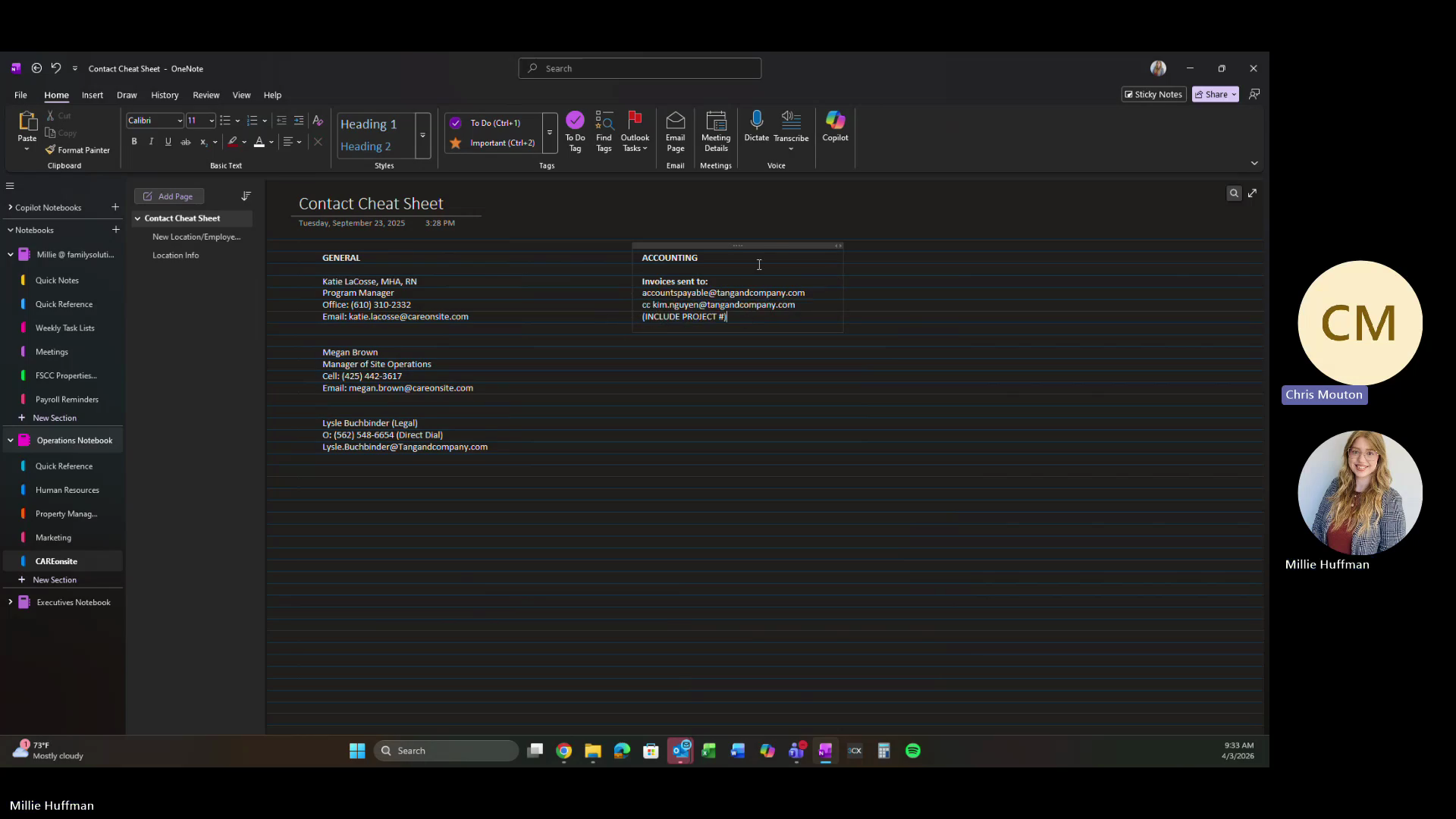Toggle bulleted list
Screen dimensions: 1456x819
click(x=225, y=121)
